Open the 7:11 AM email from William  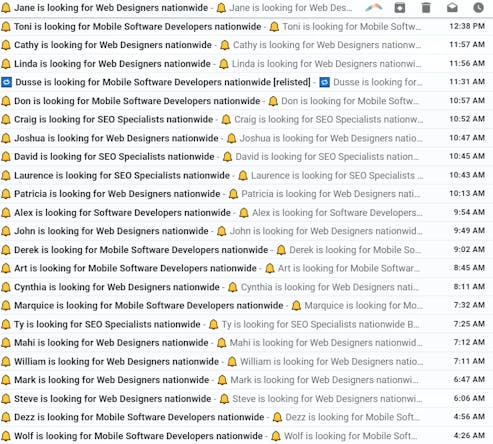coord(246,361)
